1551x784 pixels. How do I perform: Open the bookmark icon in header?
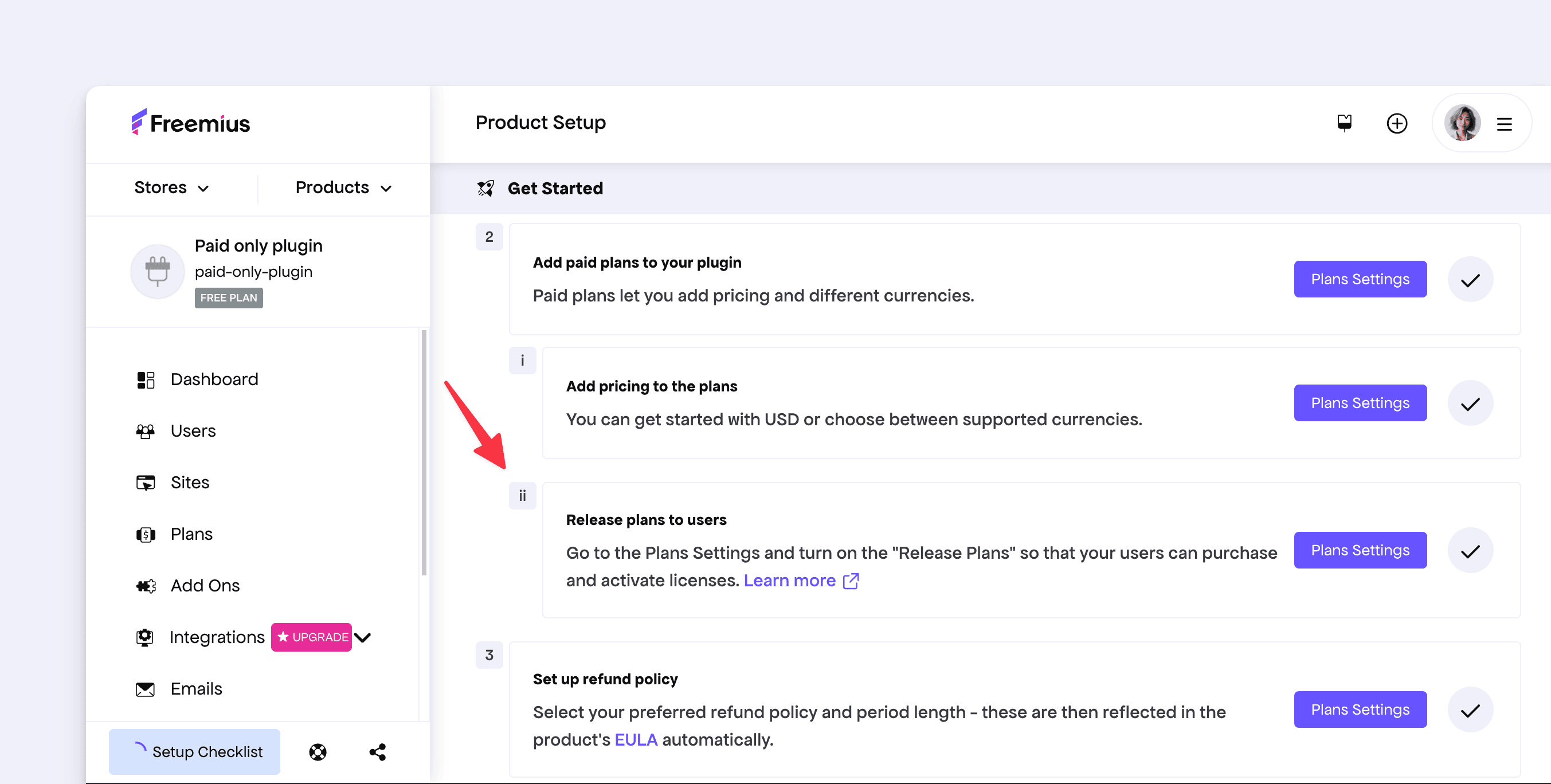click(x=1344, y=123)
